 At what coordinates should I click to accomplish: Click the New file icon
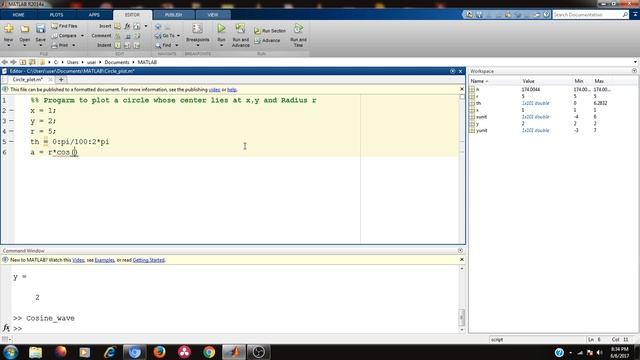pyautogui.click(x=9, y=29)
